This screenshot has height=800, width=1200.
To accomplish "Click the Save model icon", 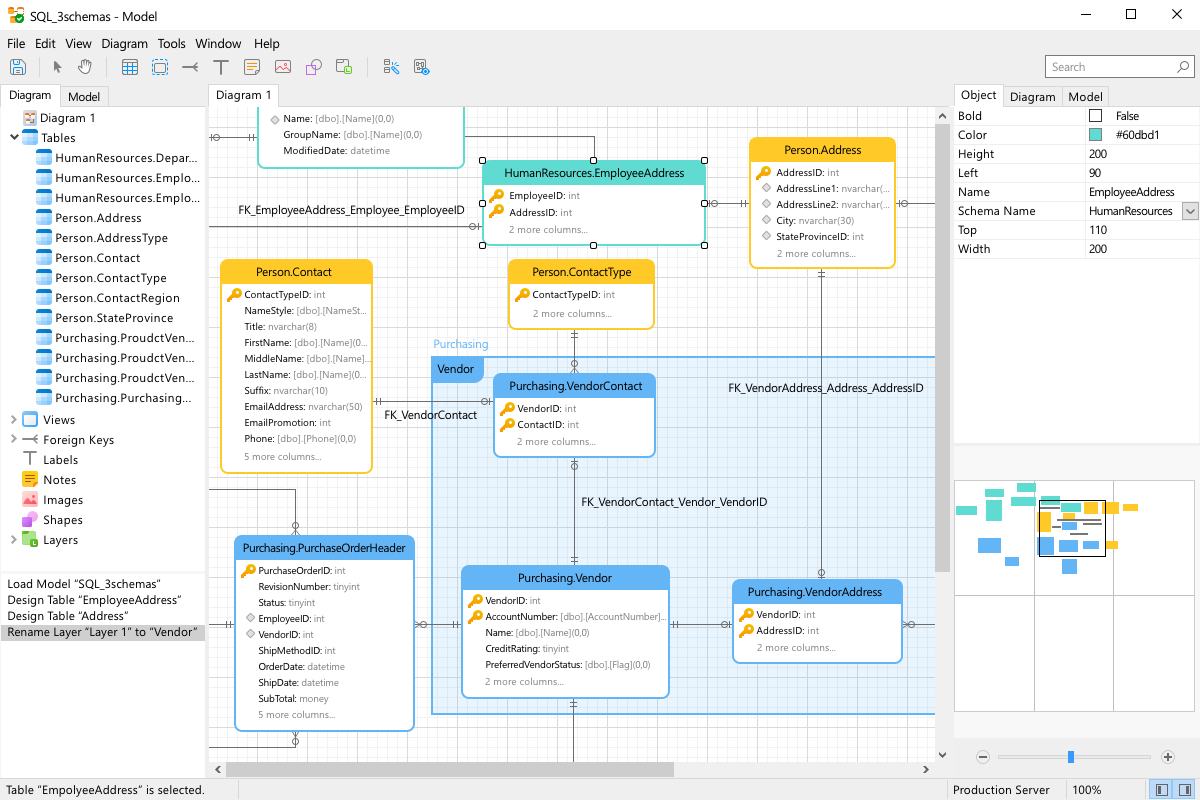I will [17, 66].
